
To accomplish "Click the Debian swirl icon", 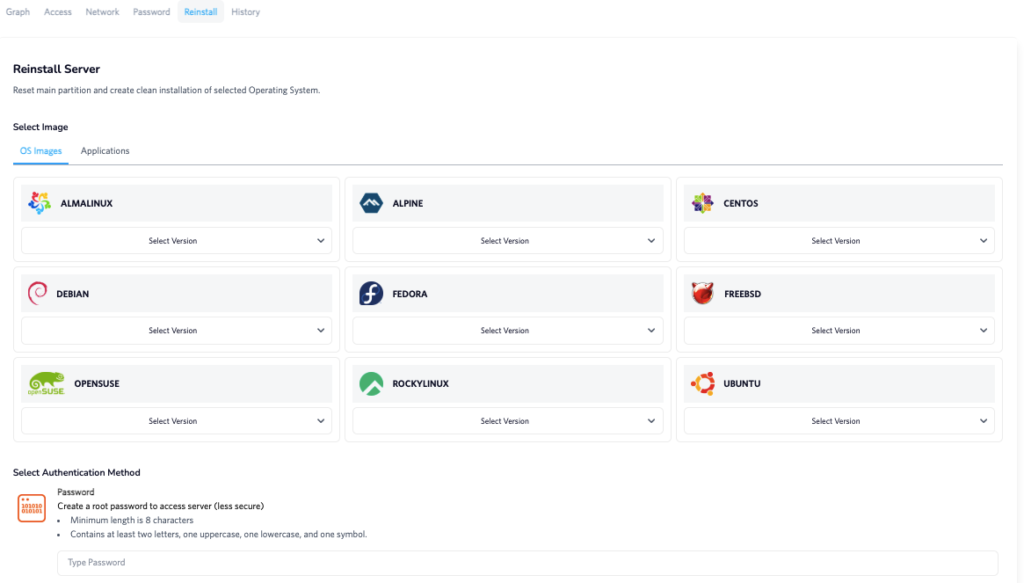I will point(38,292).
